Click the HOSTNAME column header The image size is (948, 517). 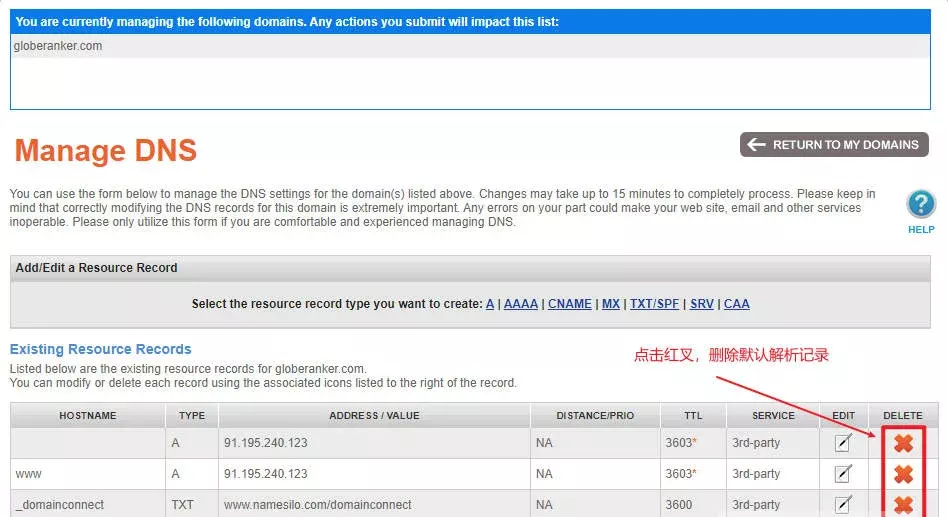click(88, 415)
